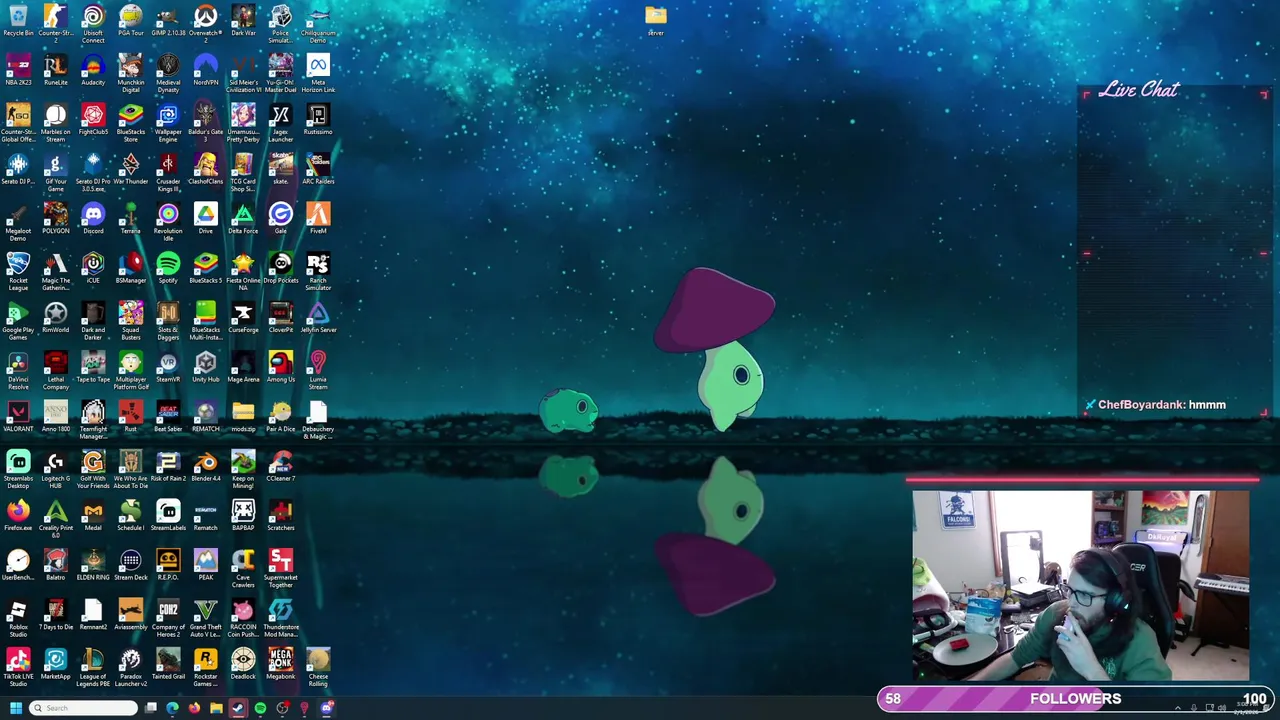Launch Terraria from the desktop

130,219
